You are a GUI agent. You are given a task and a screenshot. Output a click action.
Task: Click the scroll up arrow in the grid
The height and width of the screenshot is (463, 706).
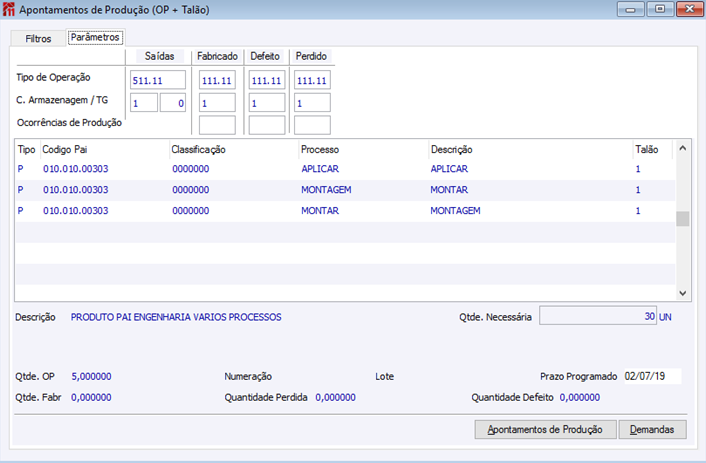coord(683,148)
